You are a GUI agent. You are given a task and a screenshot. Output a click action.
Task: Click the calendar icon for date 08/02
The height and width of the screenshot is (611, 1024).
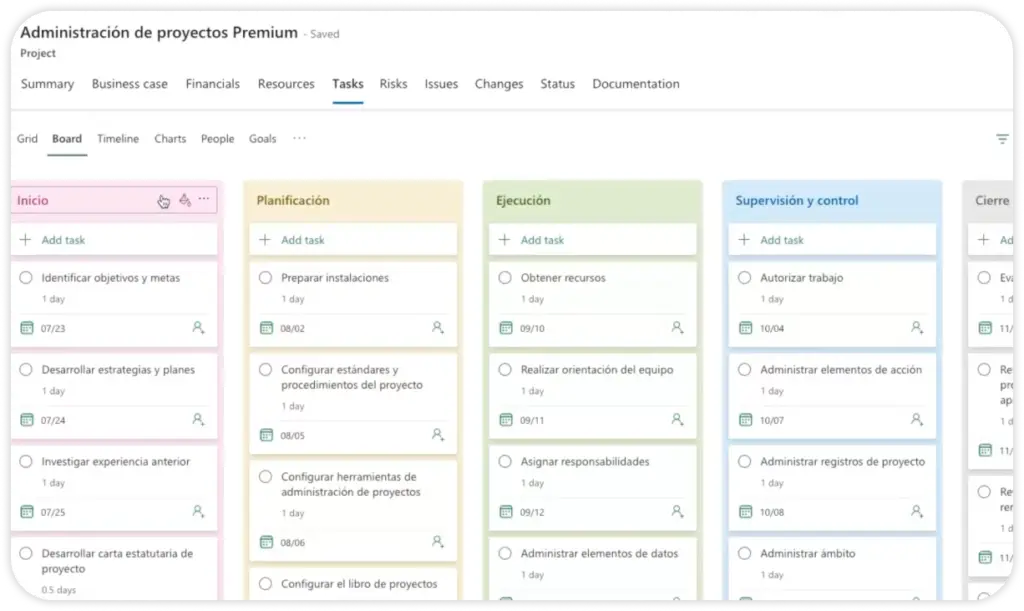coord(266,328)
